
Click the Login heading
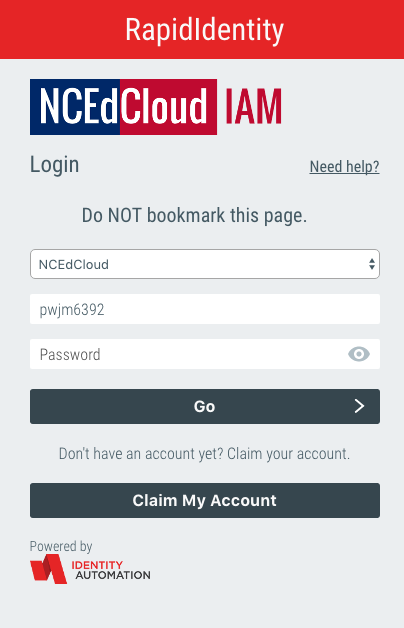[54, 165]
